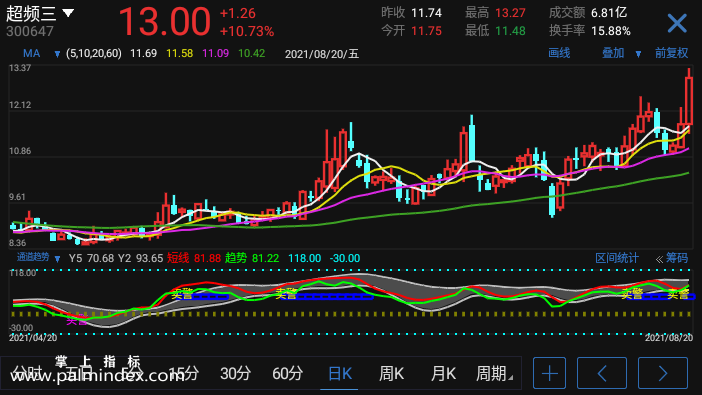Click the yellow MA10 value 11.58
The image size is (702, 395).
[180, 54]
